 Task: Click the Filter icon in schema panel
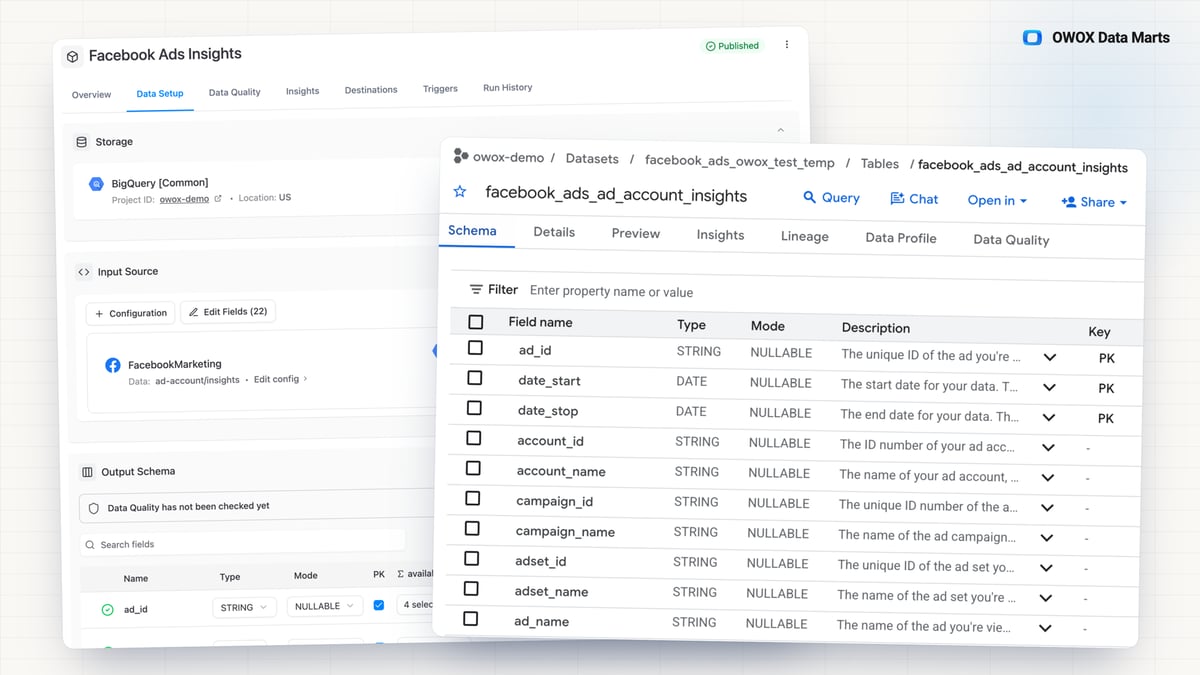[x=477, y=290]
